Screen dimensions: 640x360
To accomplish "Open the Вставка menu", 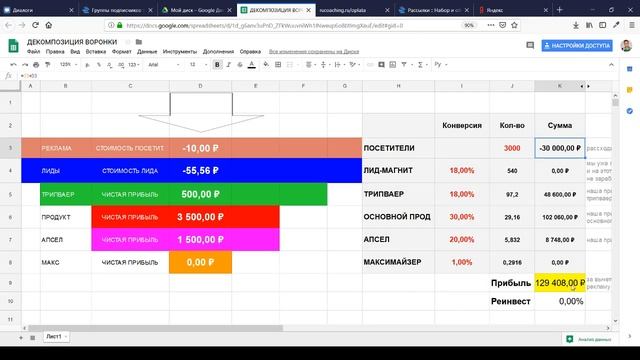I will (x=96, y=51).
